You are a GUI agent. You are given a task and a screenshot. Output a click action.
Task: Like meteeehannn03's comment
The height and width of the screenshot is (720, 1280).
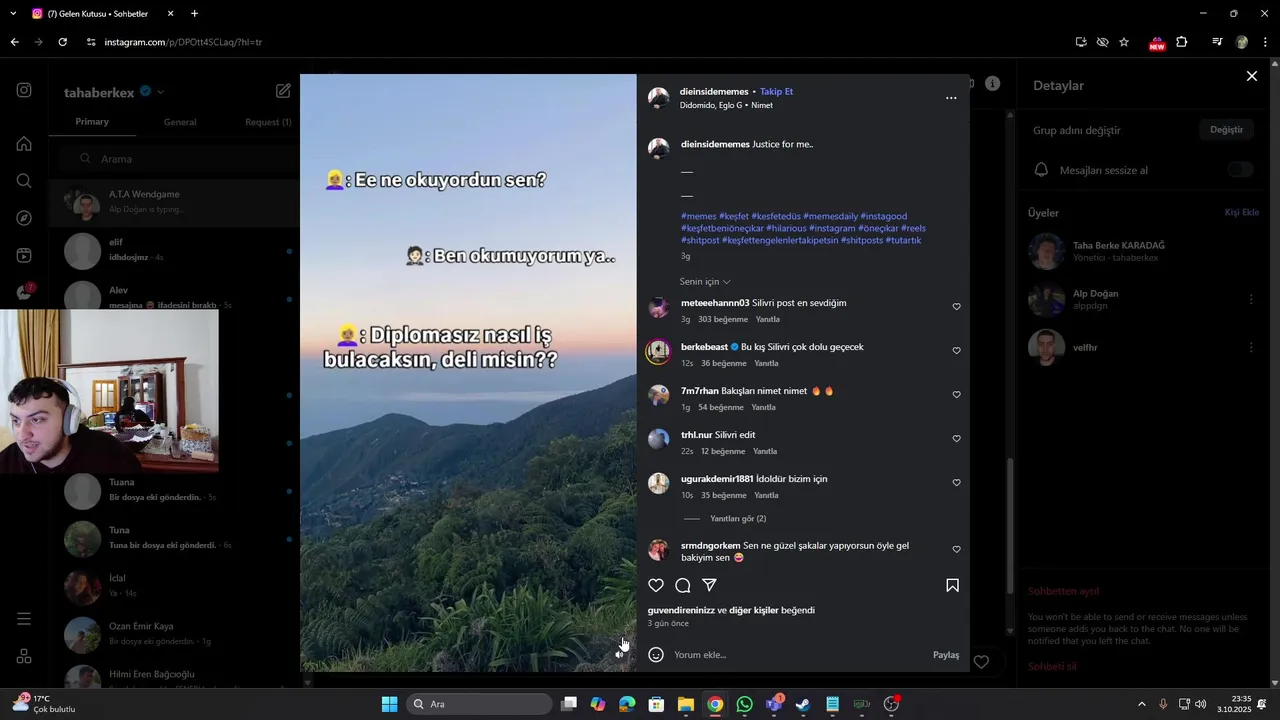[956, 307]
